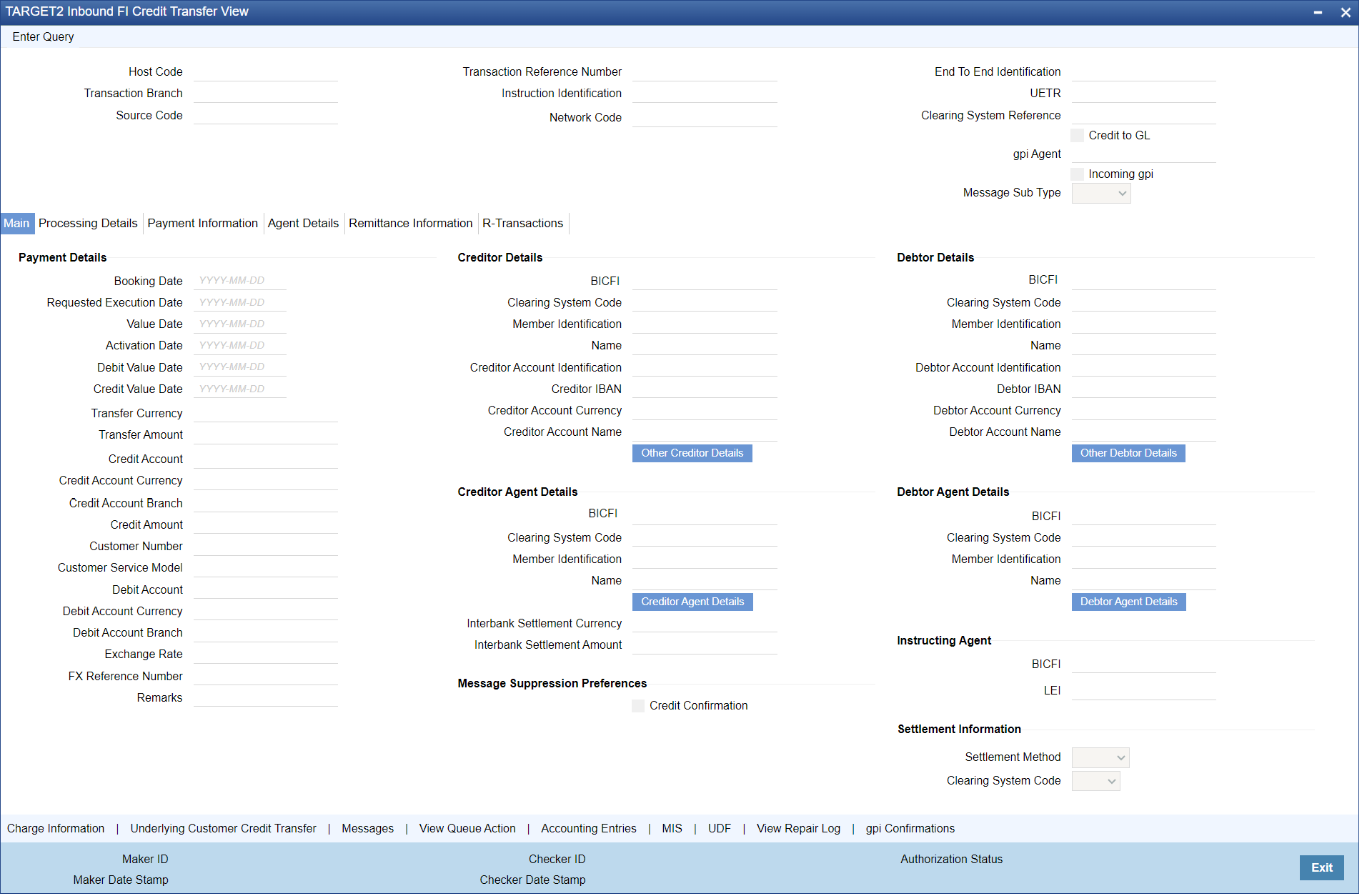This screenshot has height=896, width=1372.
Task: Open Settlement Information Clearing System Code dropdown
Action: pos(1095,781)
